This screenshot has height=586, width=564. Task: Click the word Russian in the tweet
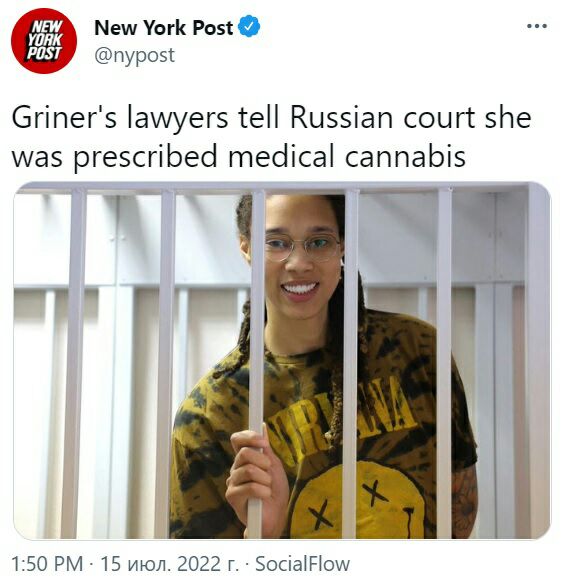pyautogui.click(x=341, y=117)
